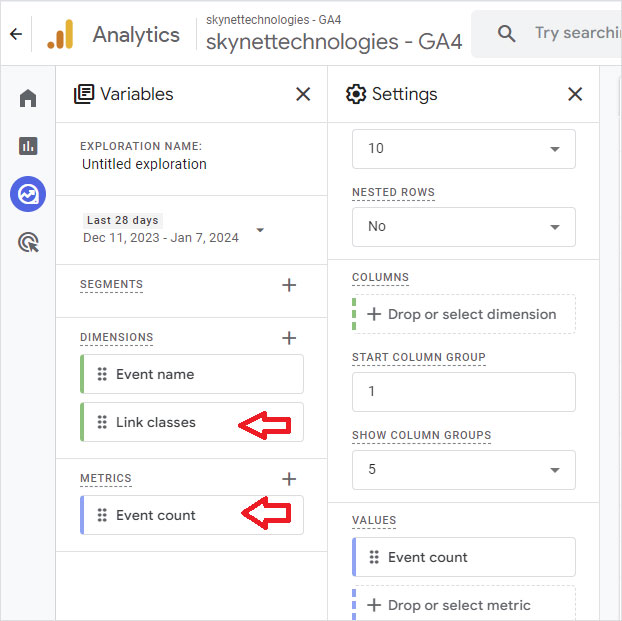Add a new segment with plus
This screenshot has width=622, height=621.
pos(289,285)
